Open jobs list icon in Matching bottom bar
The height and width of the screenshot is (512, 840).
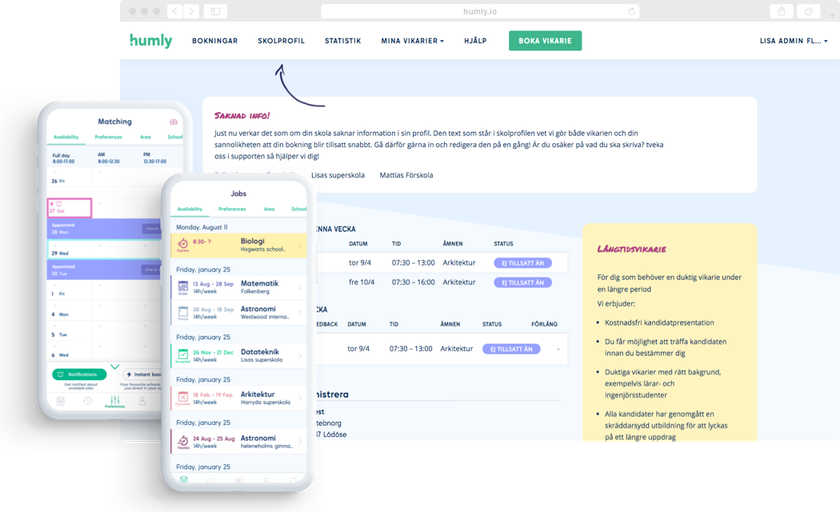click(x=61, y=401)
